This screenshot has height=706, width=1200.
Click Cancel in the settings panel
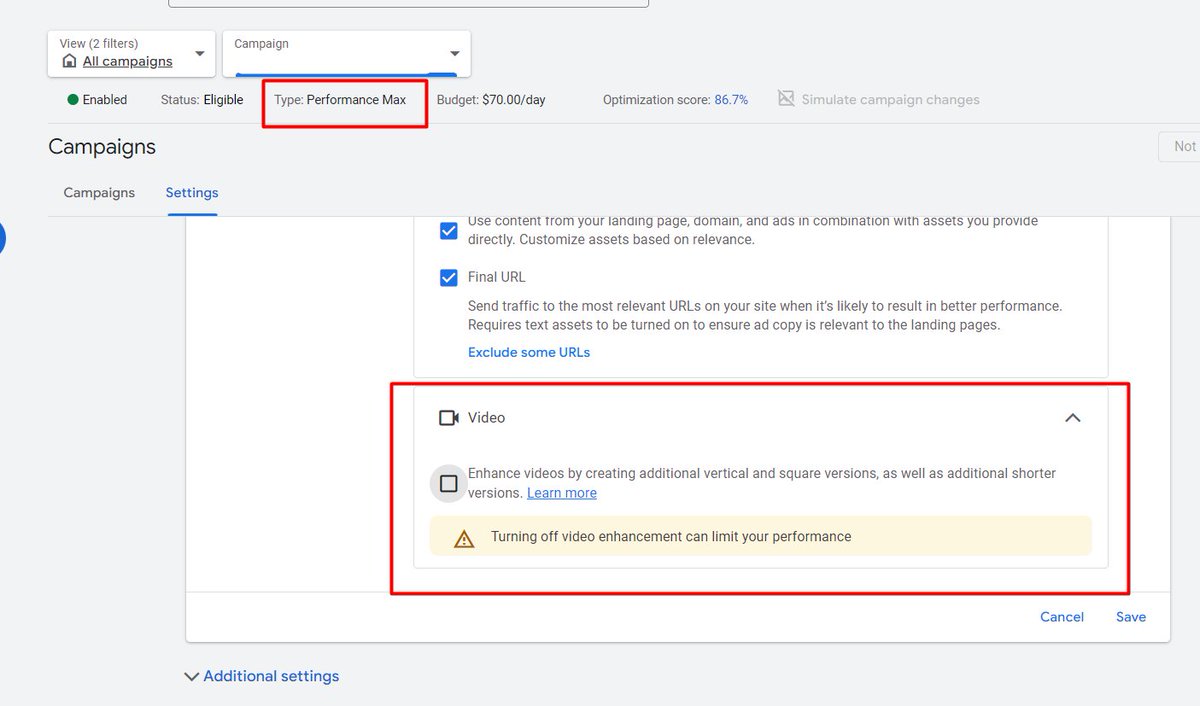(x=1062, y=617)
